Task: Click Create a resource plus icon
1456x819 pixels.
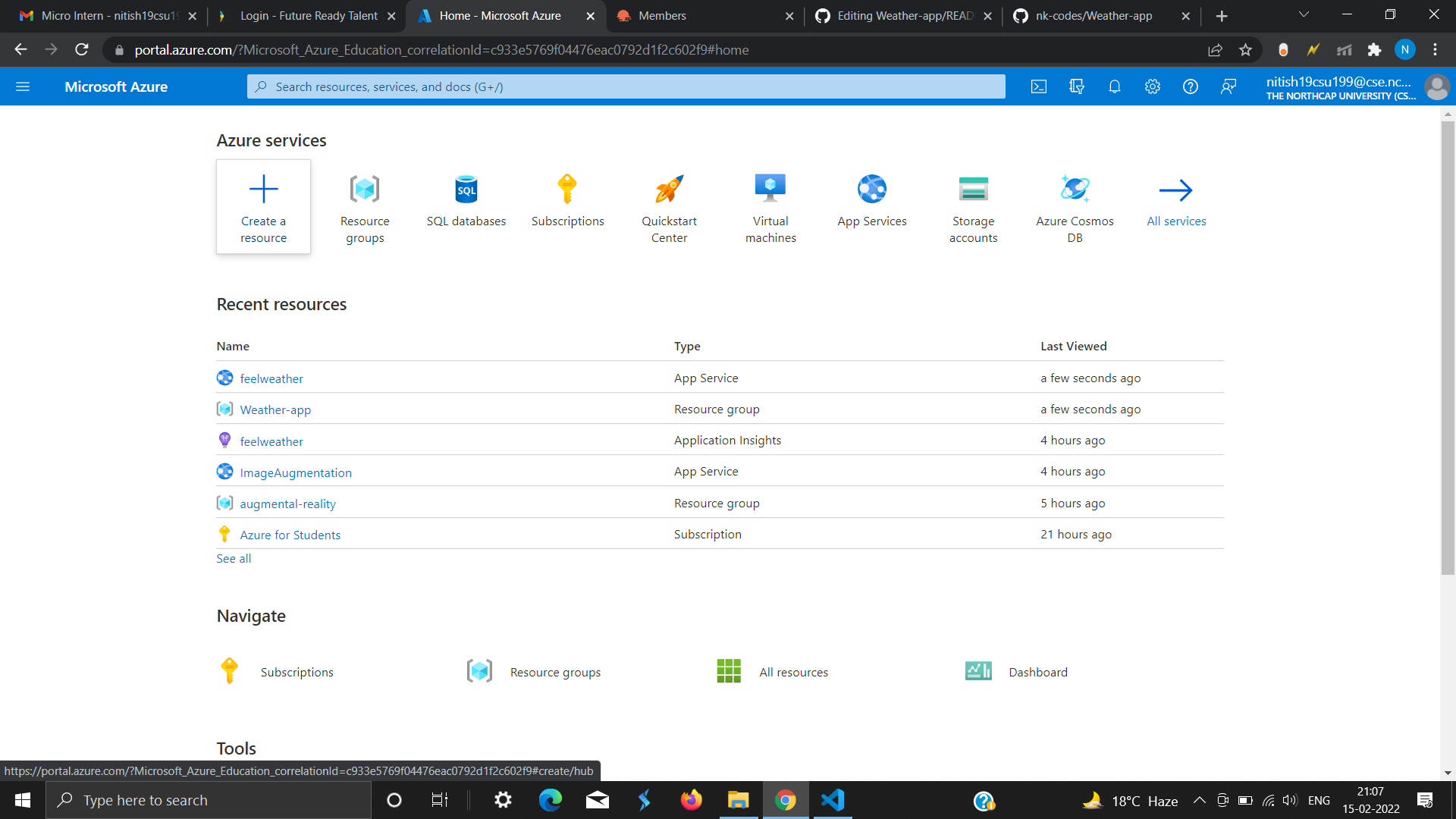Action: pos(263,190)
